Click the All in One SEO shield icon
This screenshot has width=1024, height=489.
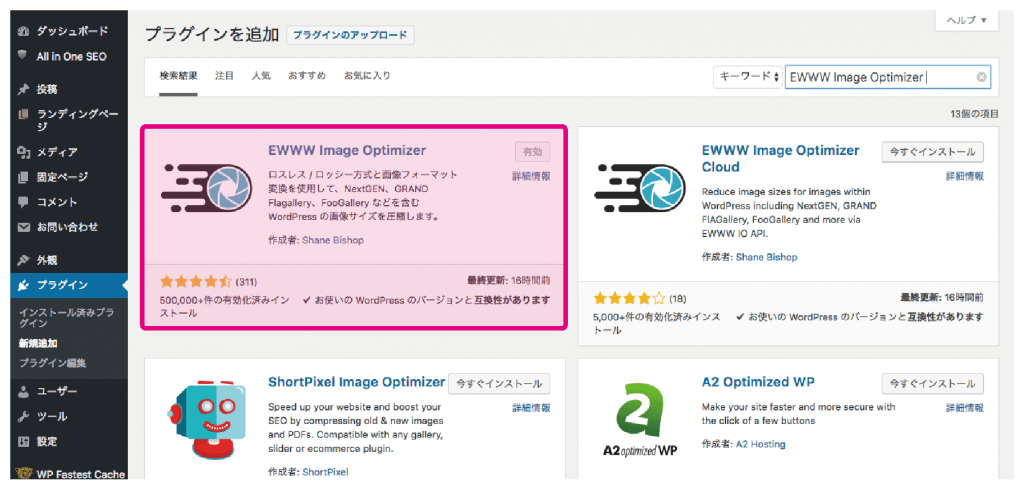(x=24, y=56)
